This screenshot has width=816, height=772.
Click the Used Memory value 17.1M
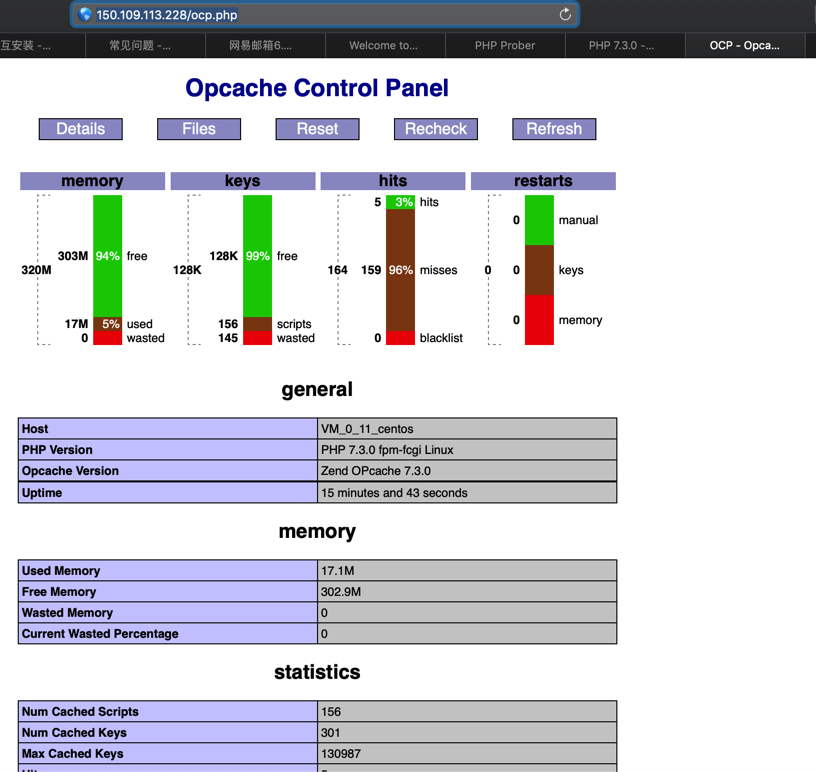(467, 571)
